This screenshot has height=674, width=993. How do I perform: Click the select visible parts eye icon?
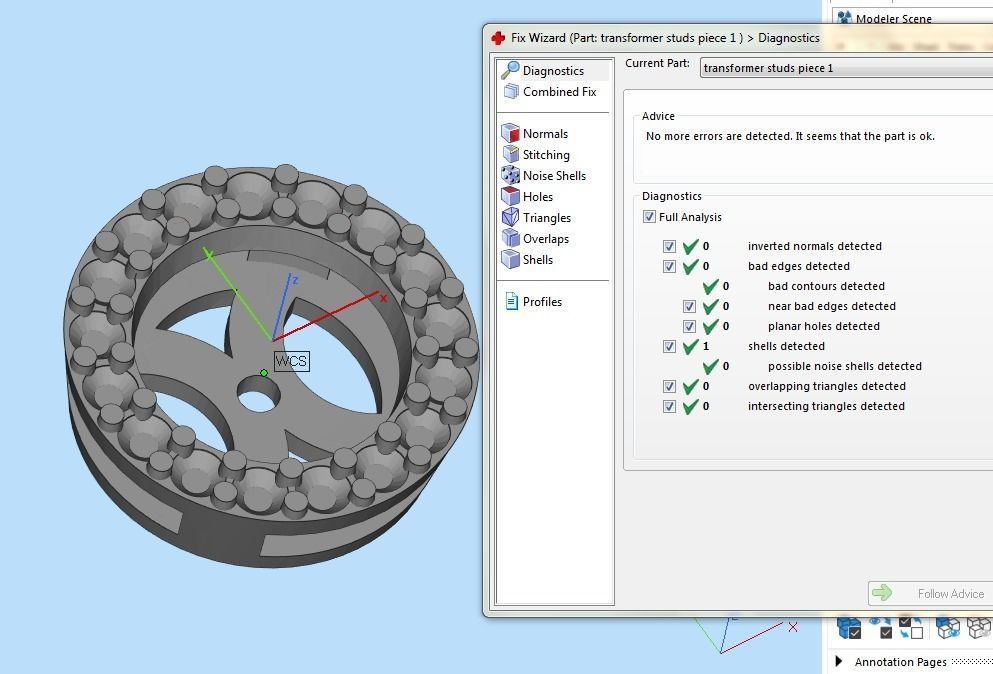click(880, 627)
